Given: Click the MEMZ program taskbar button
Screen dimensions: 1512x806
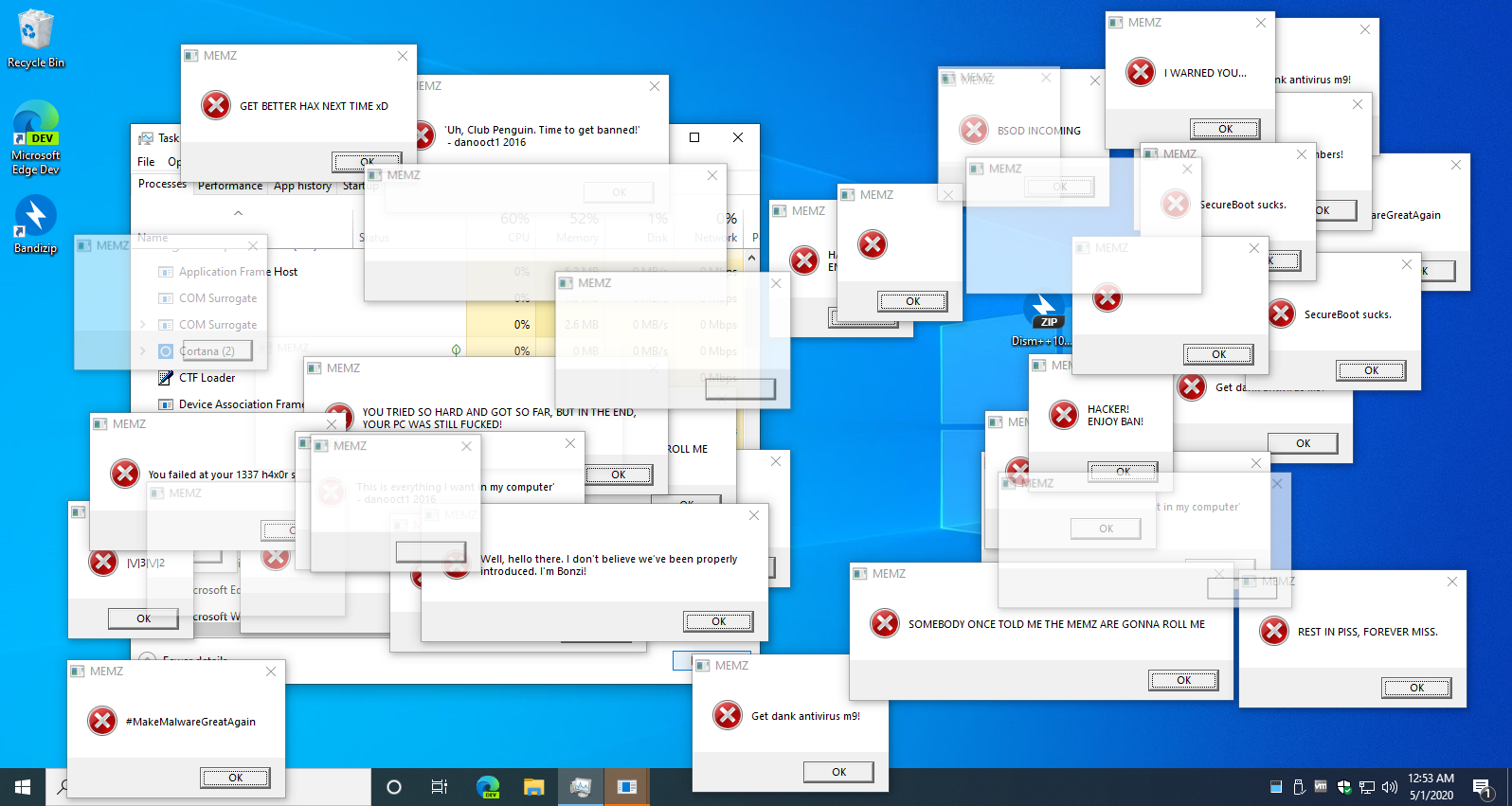Looking at the screenshot, I should pos(627,787).
